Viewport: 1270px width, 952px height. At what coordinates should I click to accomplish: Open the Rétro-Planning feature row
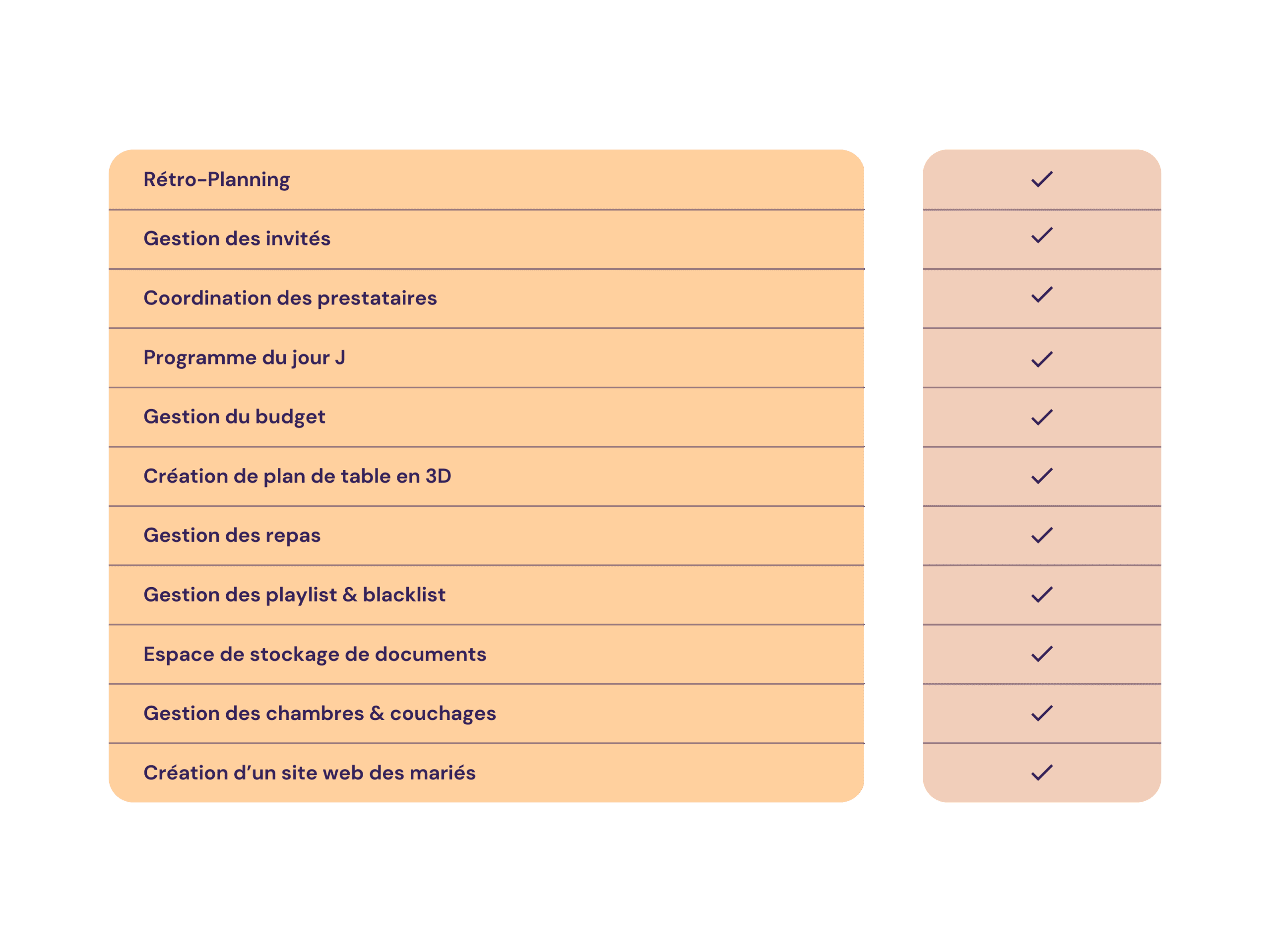(x=486, y=179)
